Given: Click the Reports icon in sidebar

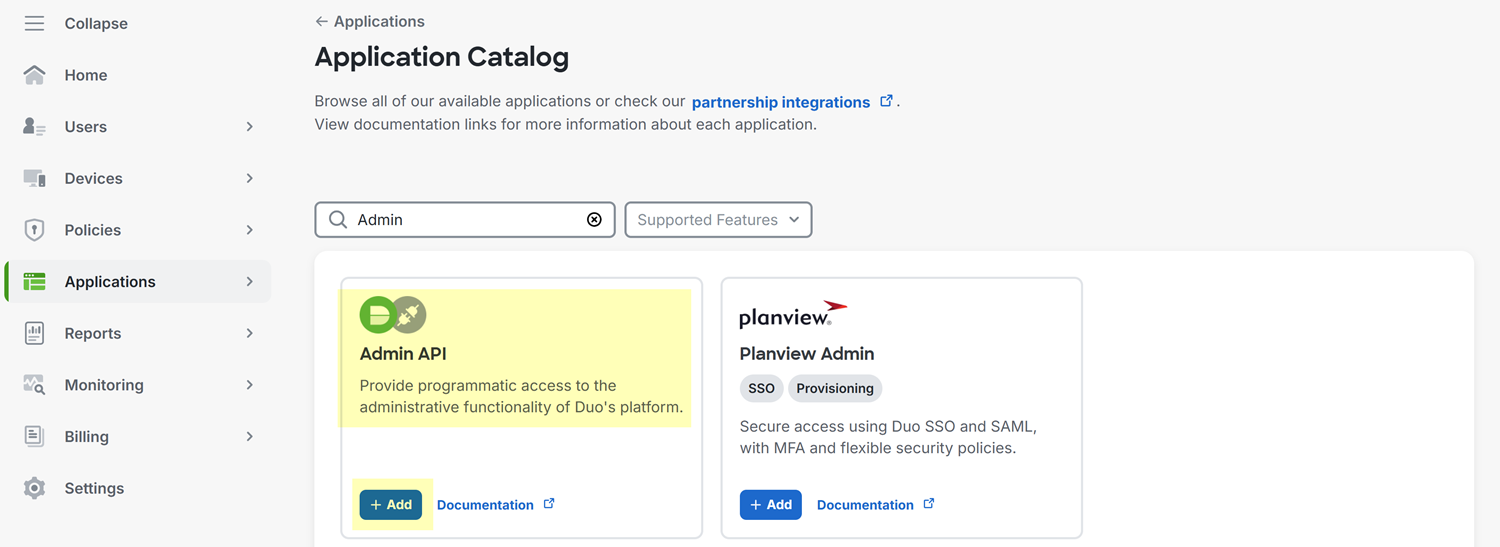Looking at the screenshot, I should click(34, 333).
